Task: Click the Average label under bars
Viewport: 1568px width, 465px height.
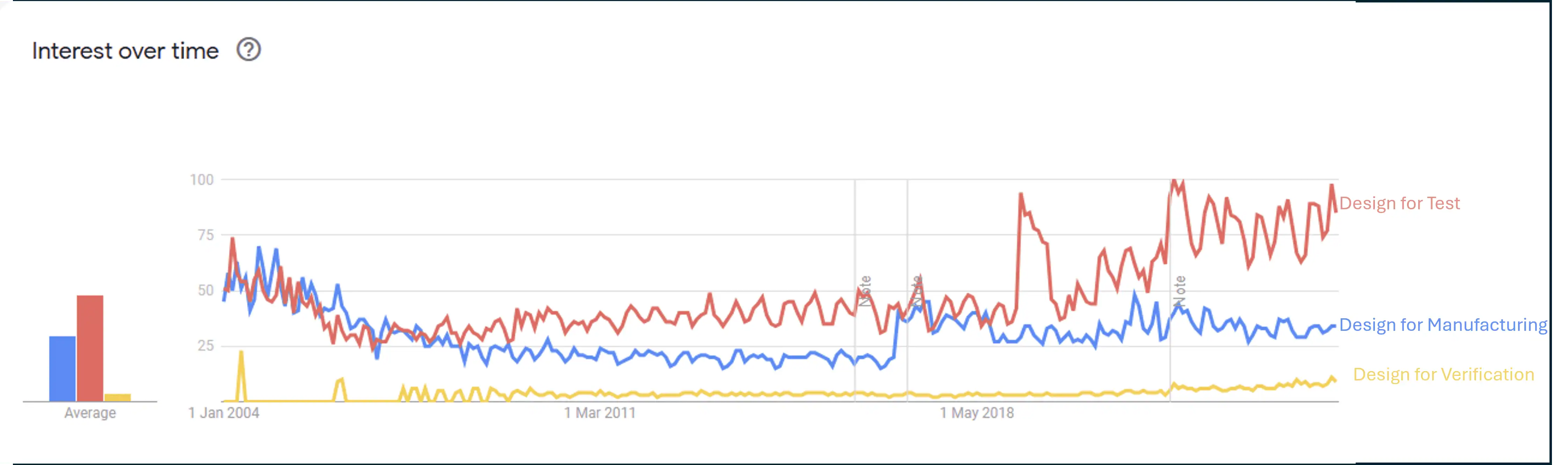Action: 90,413
